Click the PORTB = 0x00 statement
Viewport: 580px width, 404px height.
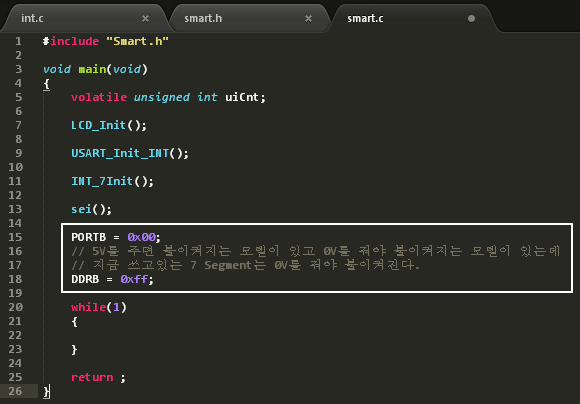[x=116, y=237]
